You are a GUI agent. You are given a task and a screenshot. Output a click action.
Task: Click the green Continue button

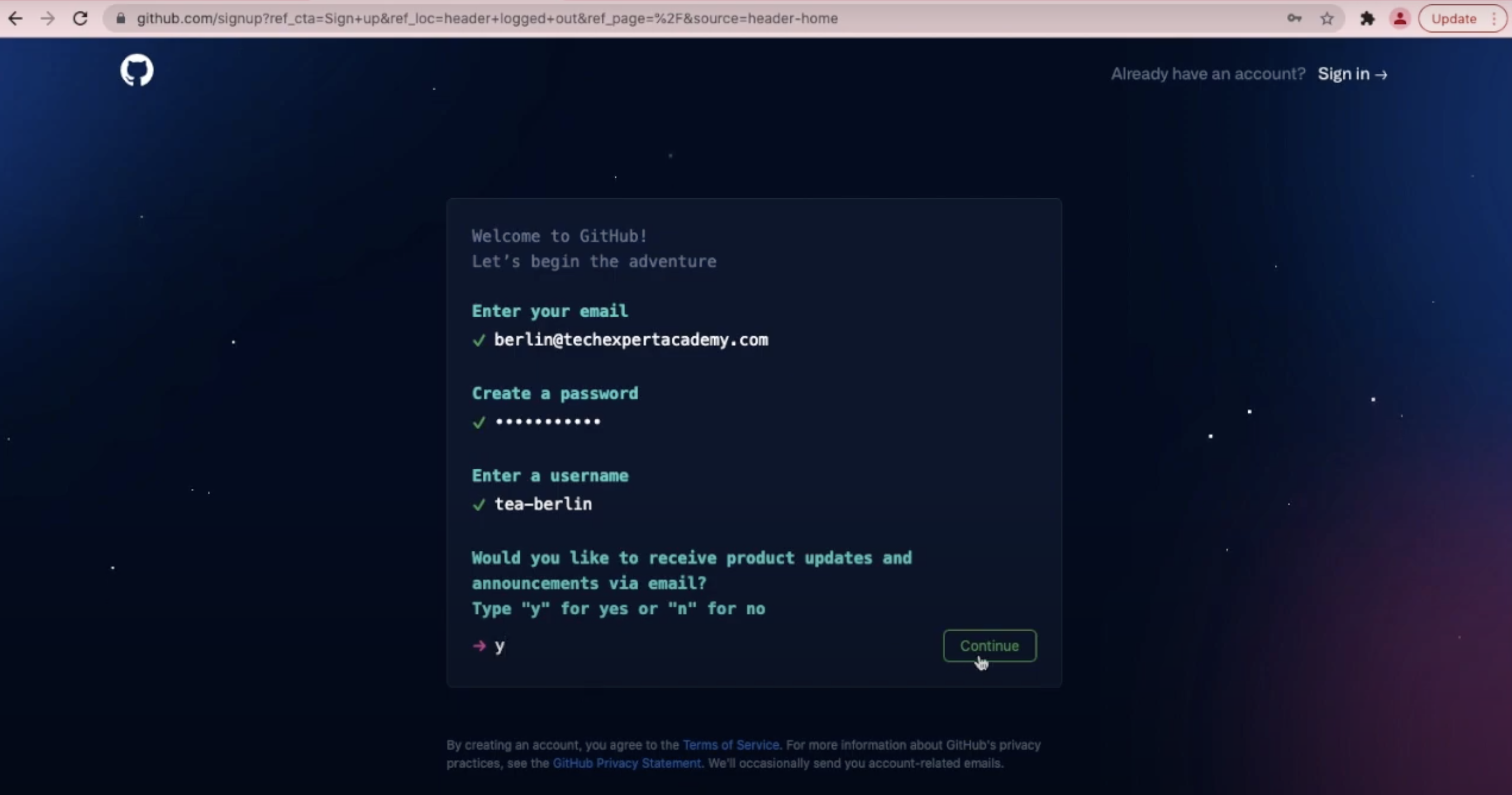point(990,646)
